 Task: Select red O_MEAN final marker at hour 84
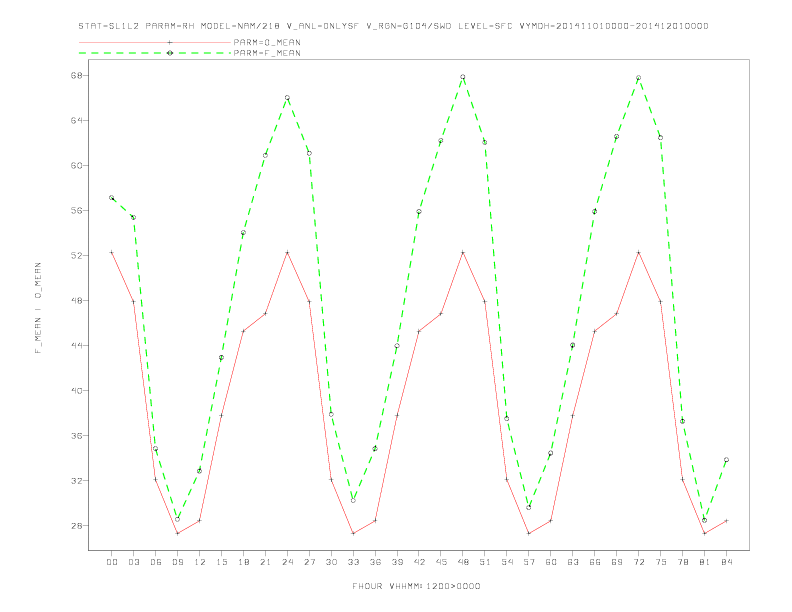tap(726, 521)
